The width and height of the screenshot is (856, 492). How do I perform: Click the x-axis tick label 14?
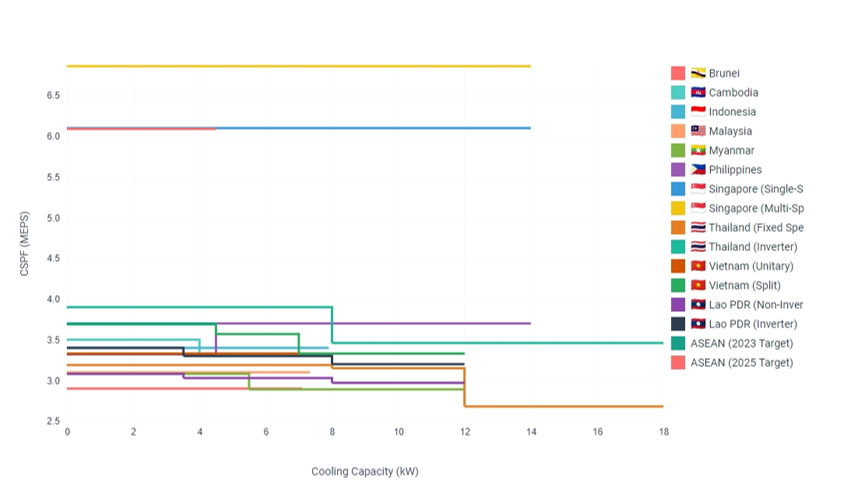(x=531, y=431)
